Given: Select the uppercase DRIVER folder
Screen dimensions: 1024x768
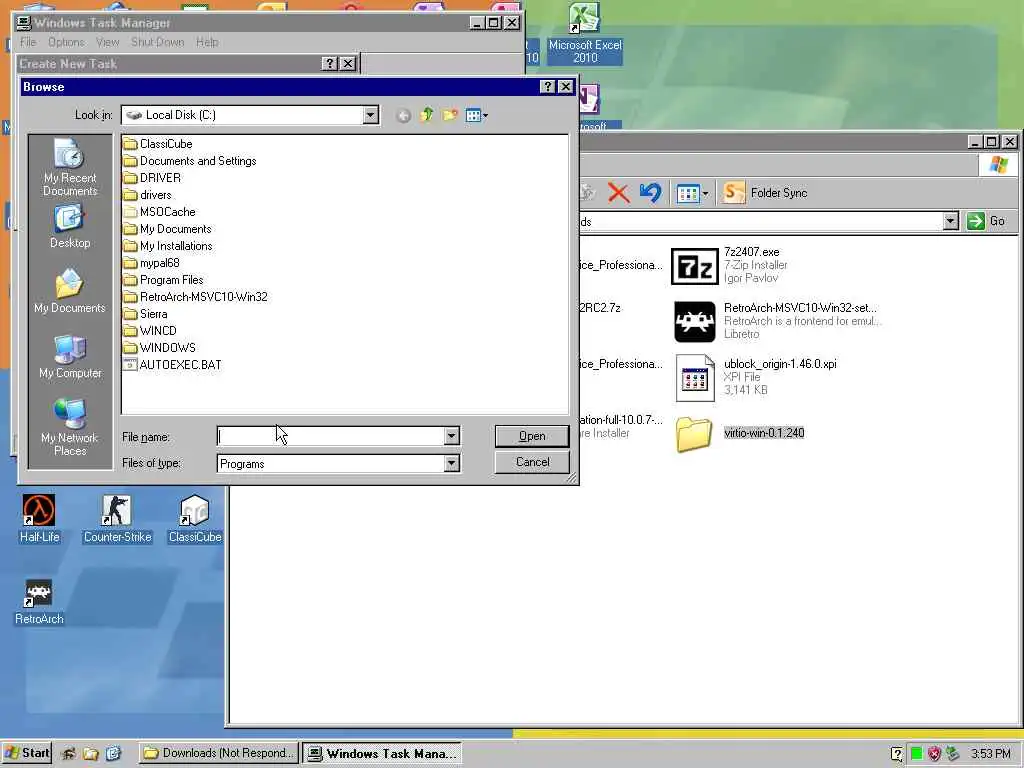Looking at the screenshot, I should pos(152,178).
